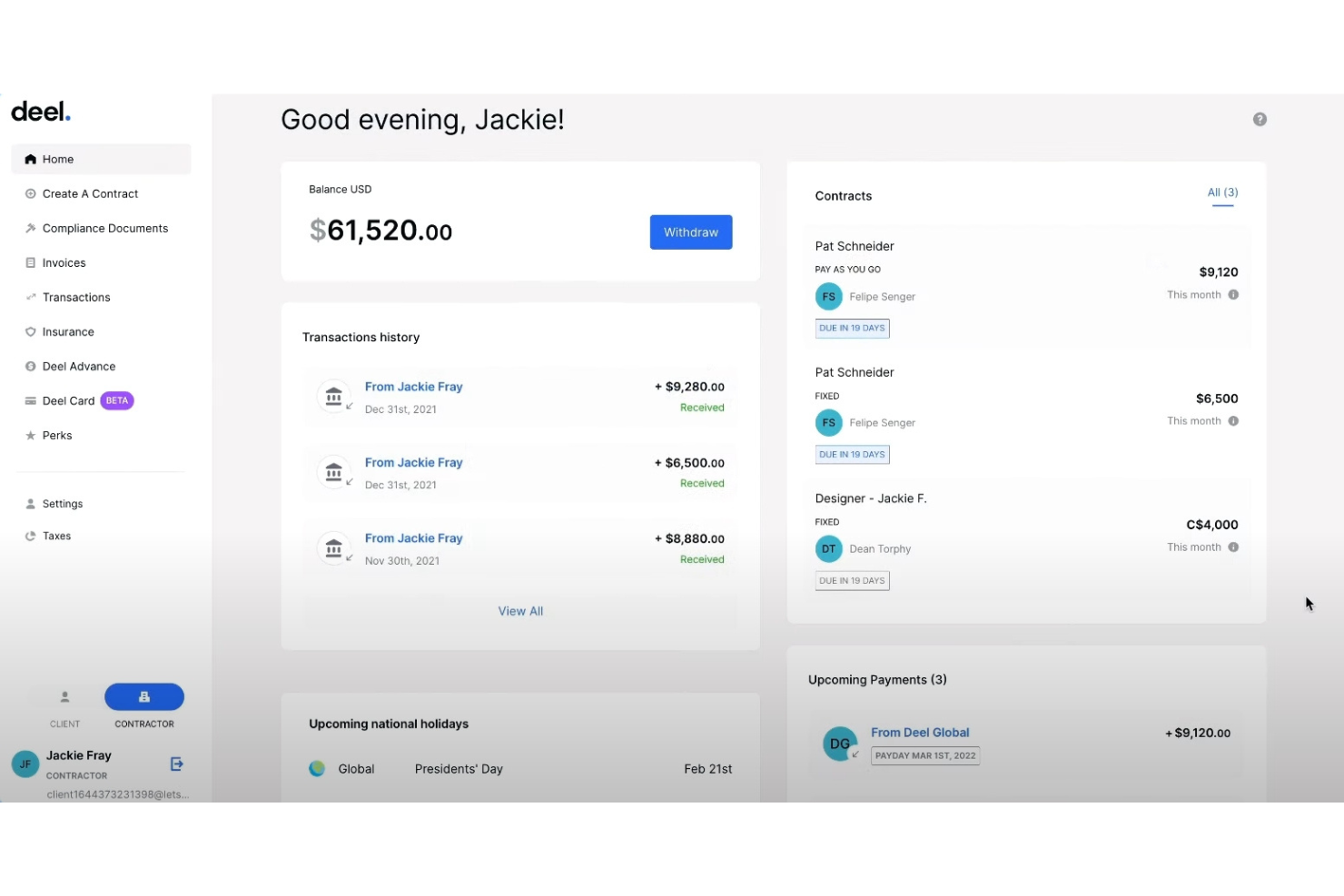
Task: Go to Home in sidebar
Action: coord(101,159)
